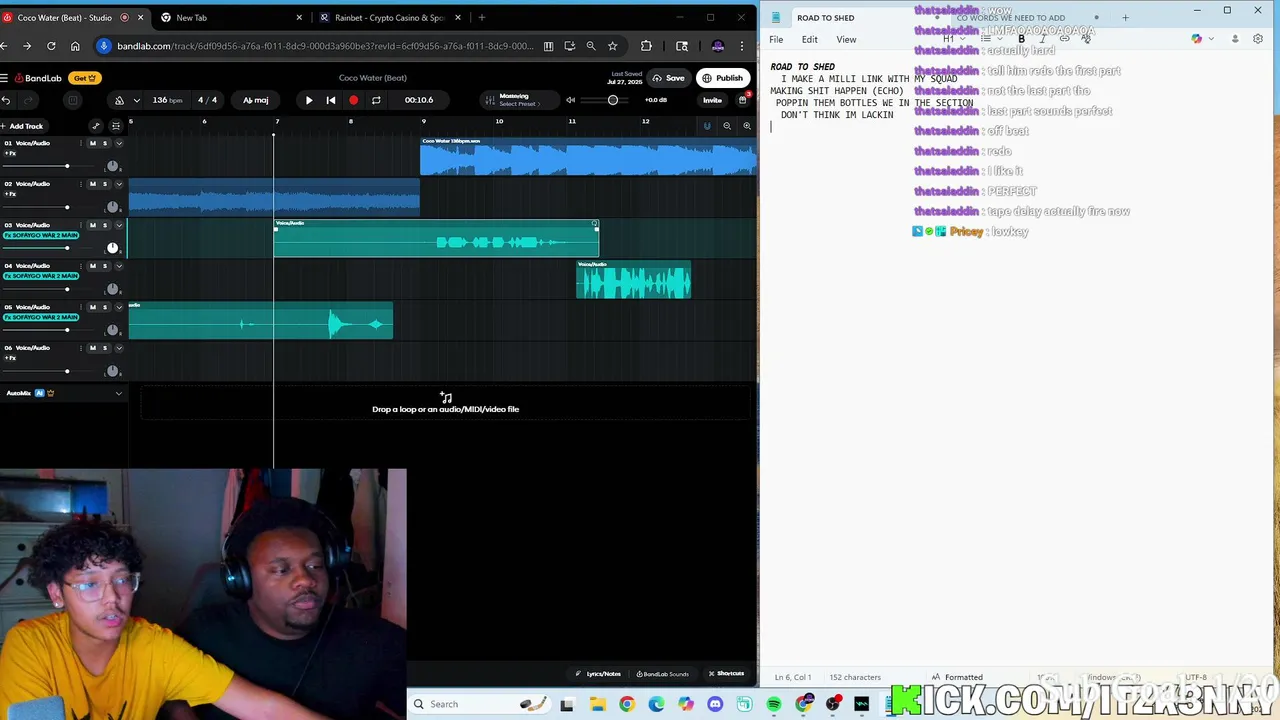This screenshot has height=720, width=1280.
Task: Open Spotify from the taskbar
Action: pyautogui.click(x=774, y=704)
